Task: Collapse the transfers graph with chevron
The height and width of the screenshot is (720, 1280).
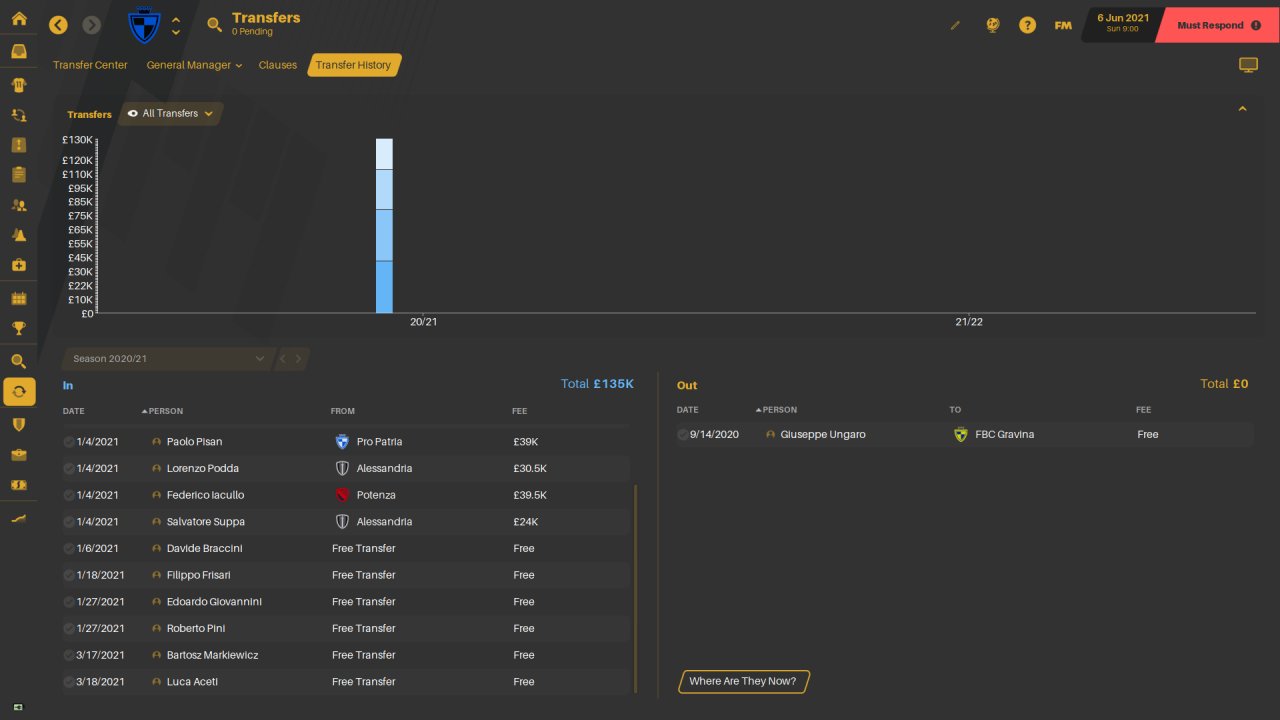Action: click(1242, 109)
